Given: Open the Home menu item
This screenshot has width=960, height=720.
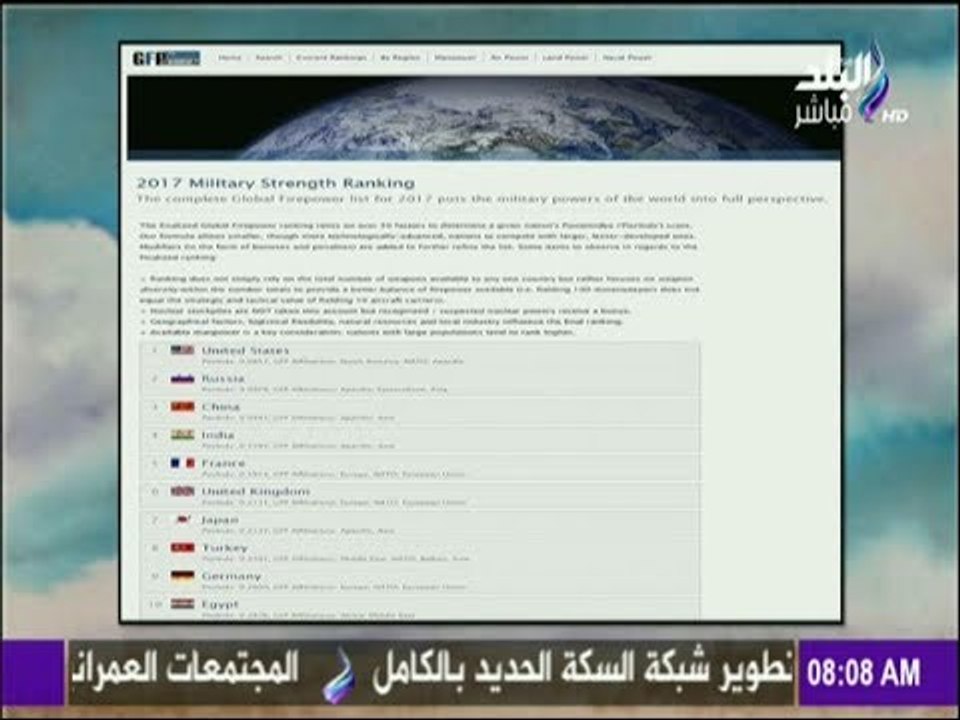Looking at the screenshot, I should click(x=230, y=58).
